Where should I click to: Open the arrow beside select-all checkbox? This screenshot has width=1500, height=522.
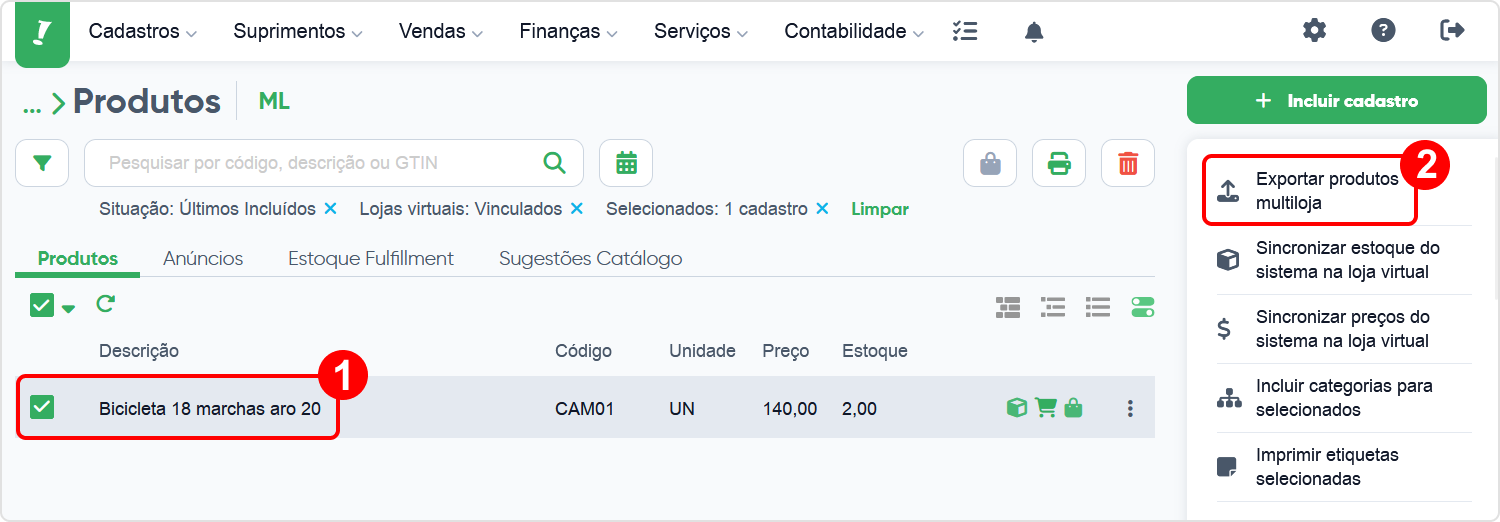point(68,308)
